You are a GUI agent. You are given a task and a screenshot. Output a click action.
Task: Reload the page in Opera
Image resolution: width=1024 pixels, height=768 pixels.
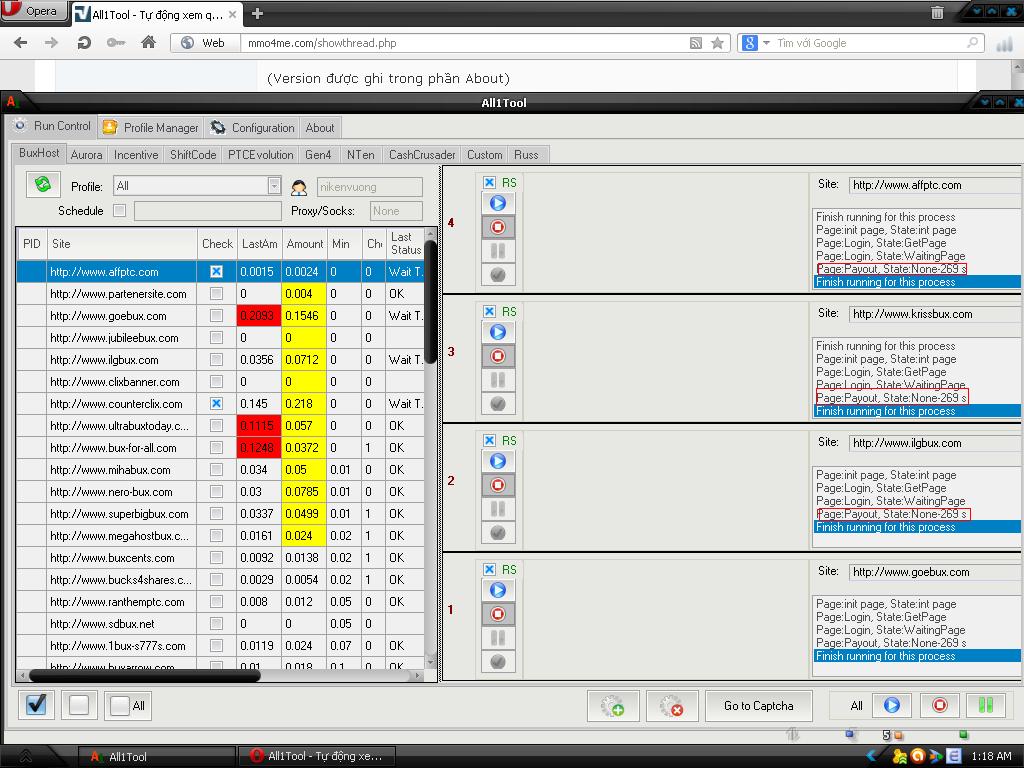[84, 43]
